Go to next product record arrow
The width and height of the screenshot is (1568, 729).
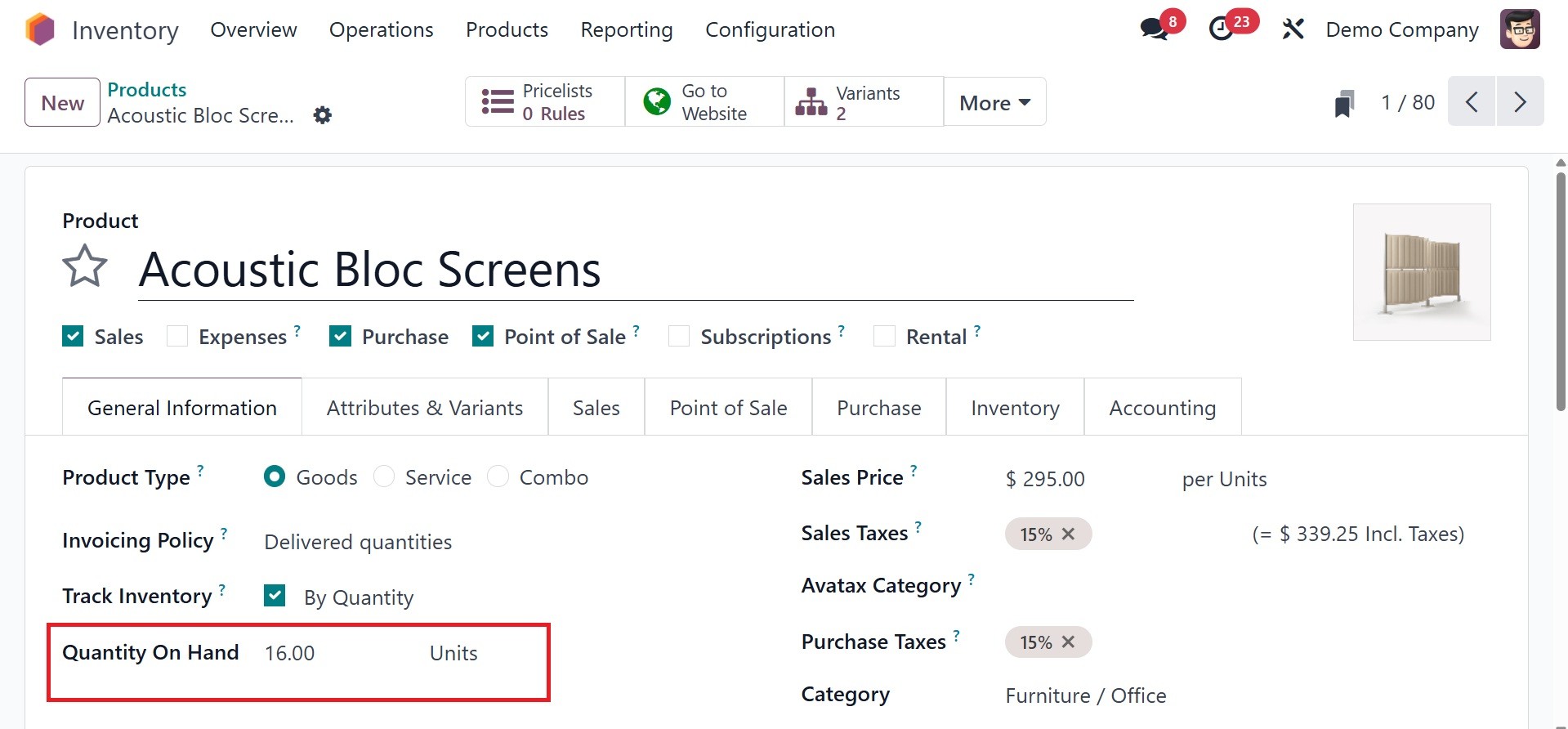click(1520, 102)
